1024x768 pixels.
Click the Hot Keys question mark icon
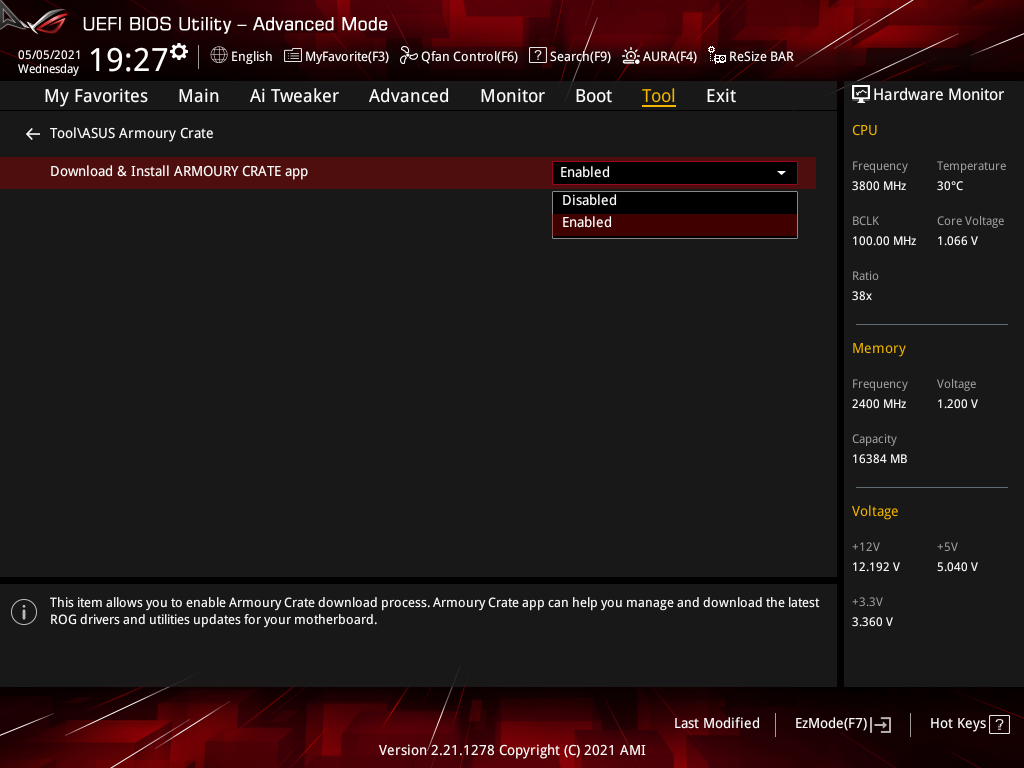pyautogui.click(x=999, y=724)
